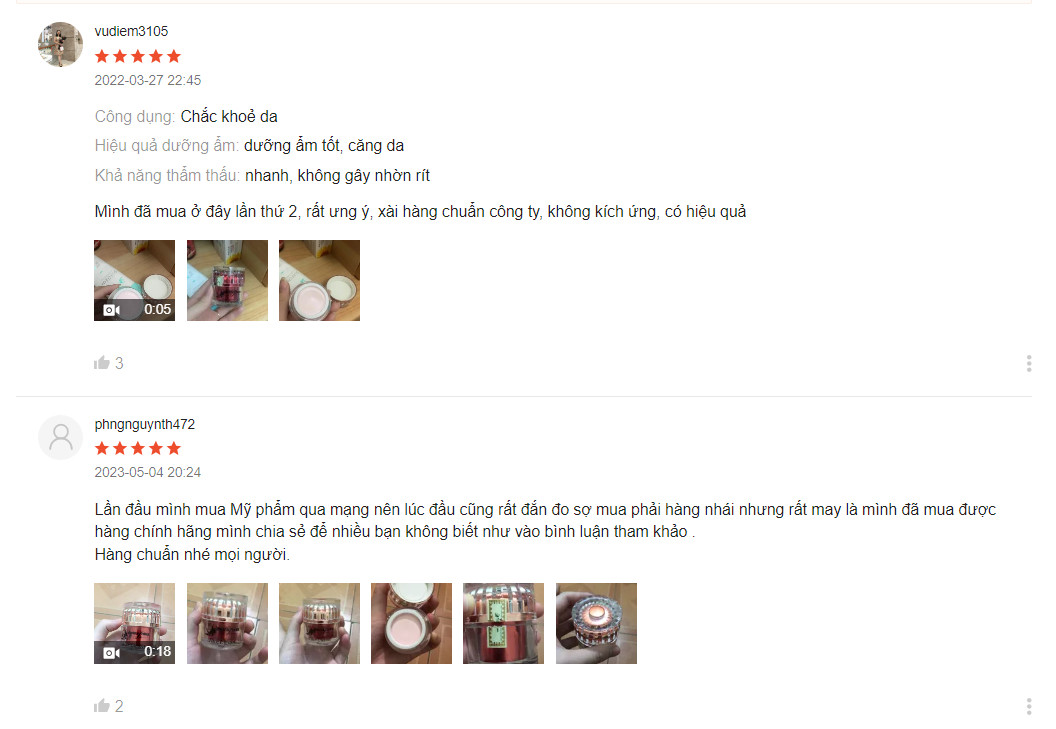Play the 0:18 review video
Image resolution: width=1056 pixels, height=729 pixels.
[x=135, y=623]
